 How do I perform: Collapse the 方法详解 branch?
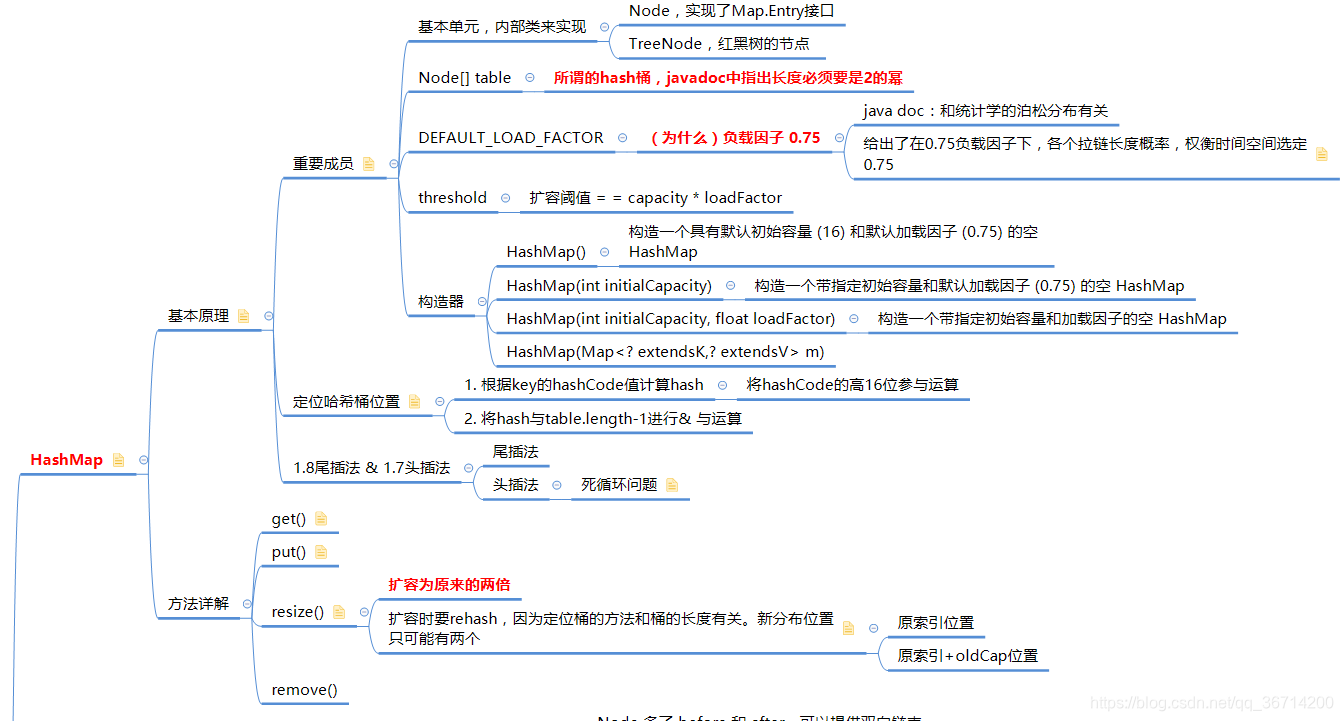click(247, 604)
